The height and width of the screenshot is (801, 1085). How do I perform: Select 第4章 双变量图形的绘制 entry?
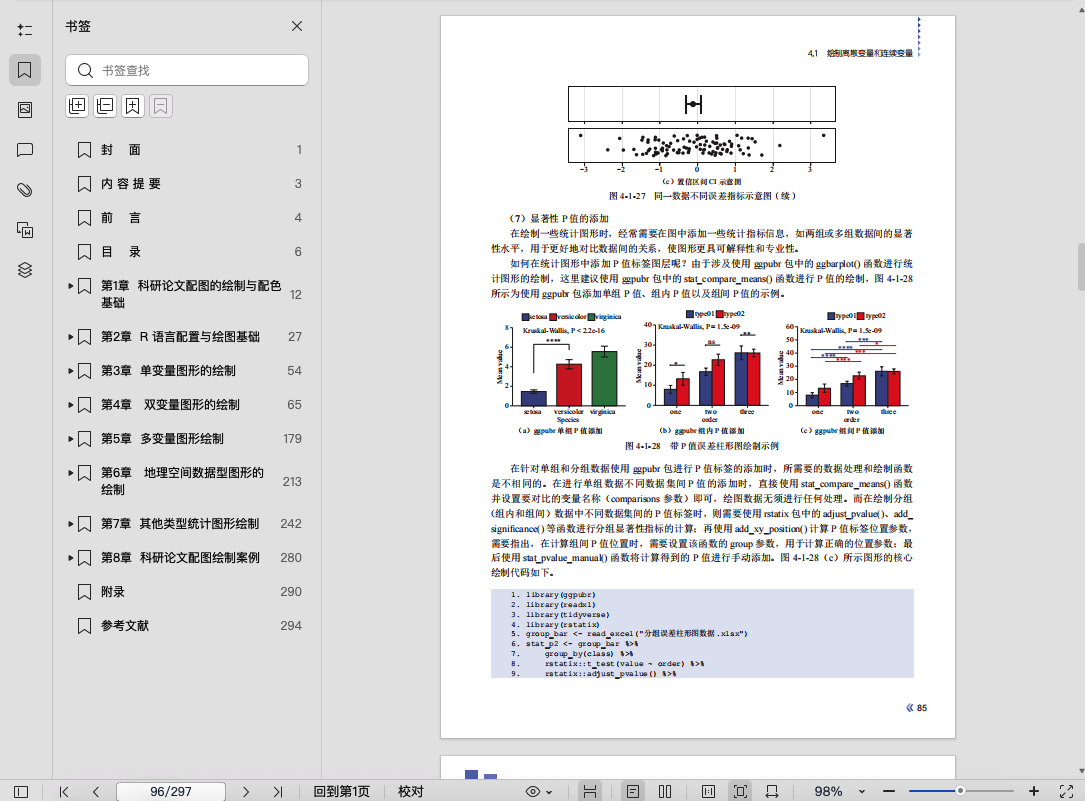170,405
